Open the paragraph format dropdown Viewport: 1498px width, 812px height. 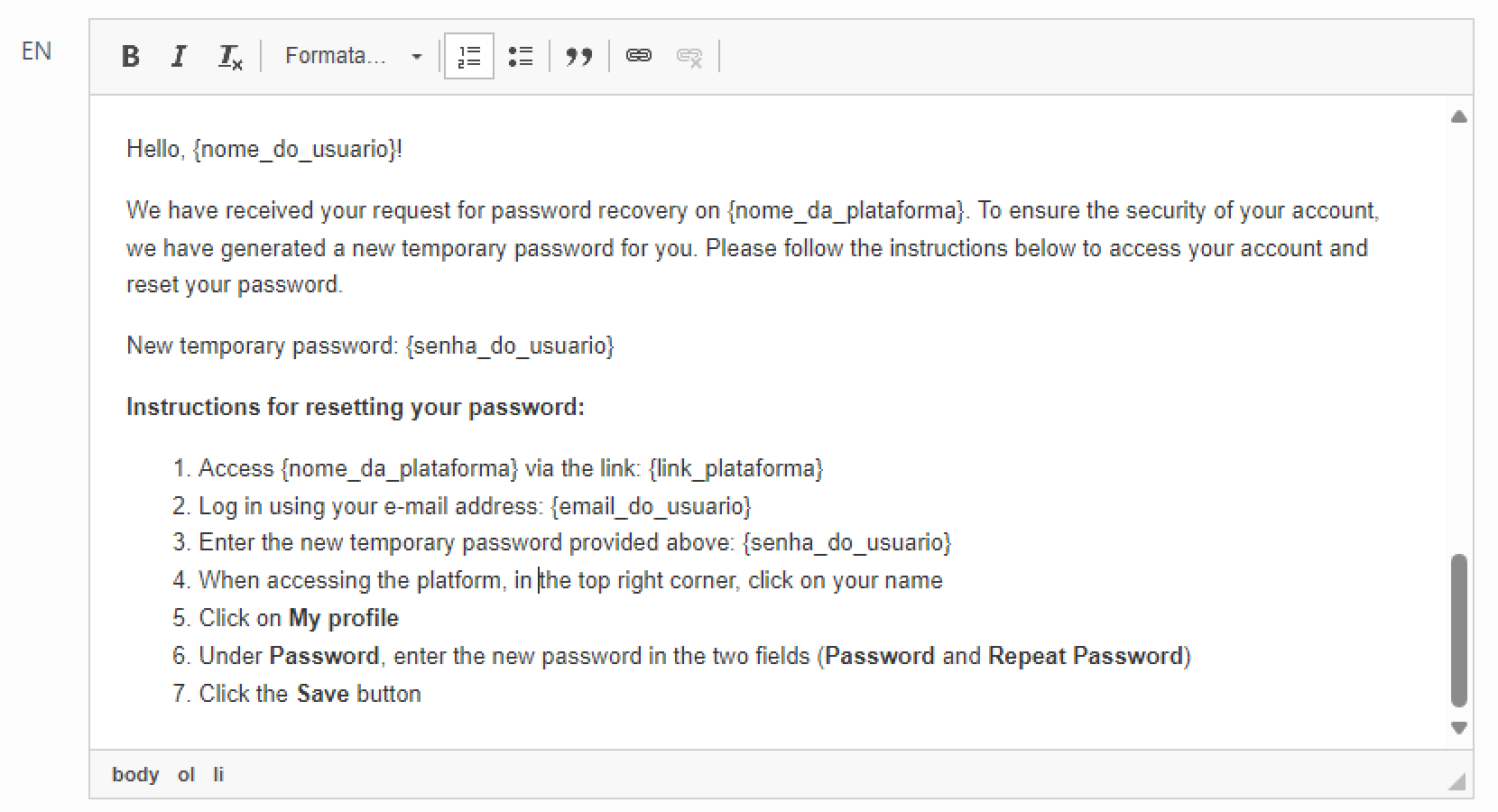[353, 57]
